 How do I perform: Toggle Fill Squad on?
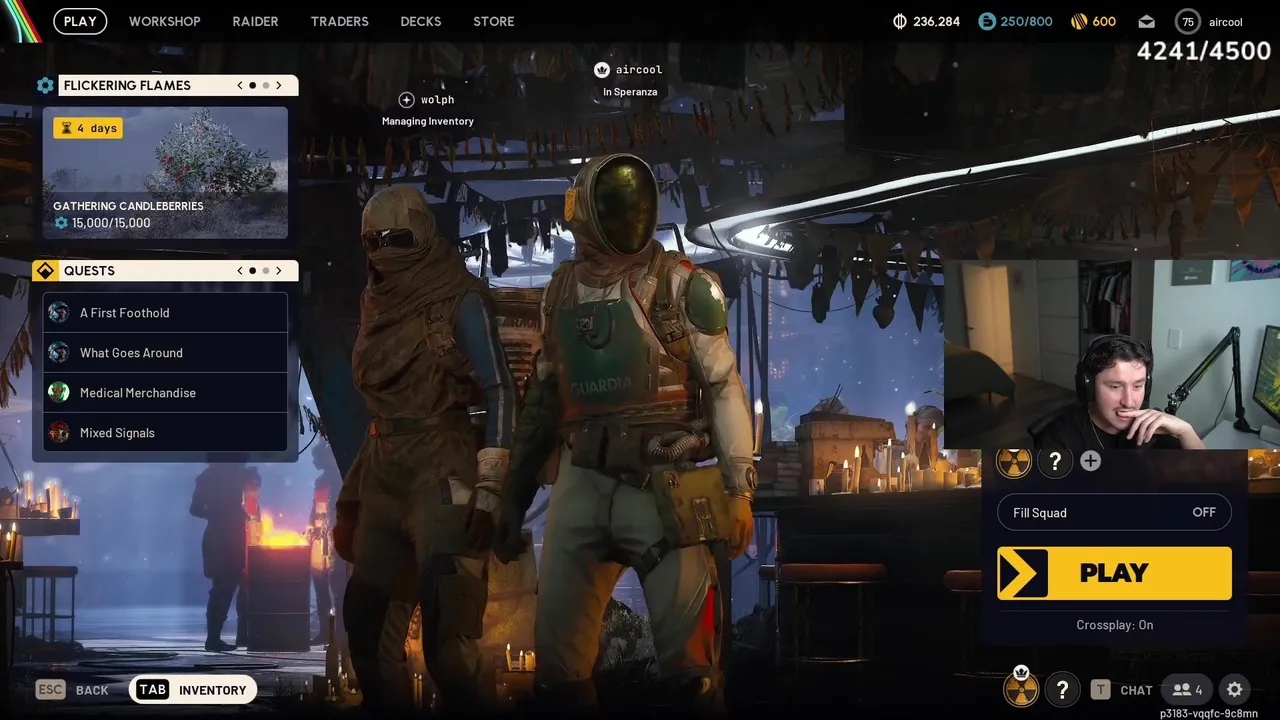[x=1114, y=513]
